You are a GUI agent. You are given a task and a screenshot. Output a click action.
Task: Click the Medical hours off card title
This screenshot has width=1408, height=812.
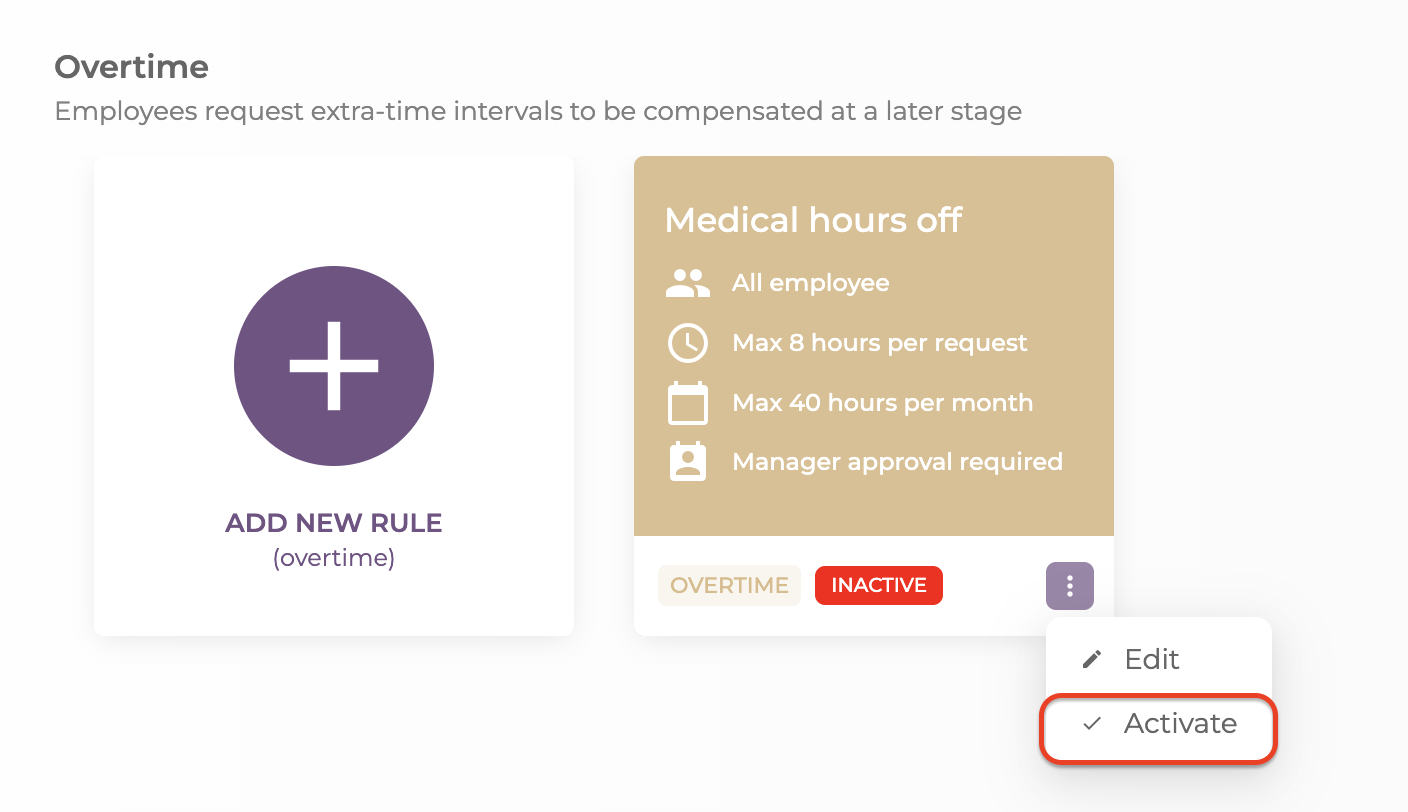click(x=813, y=220)
